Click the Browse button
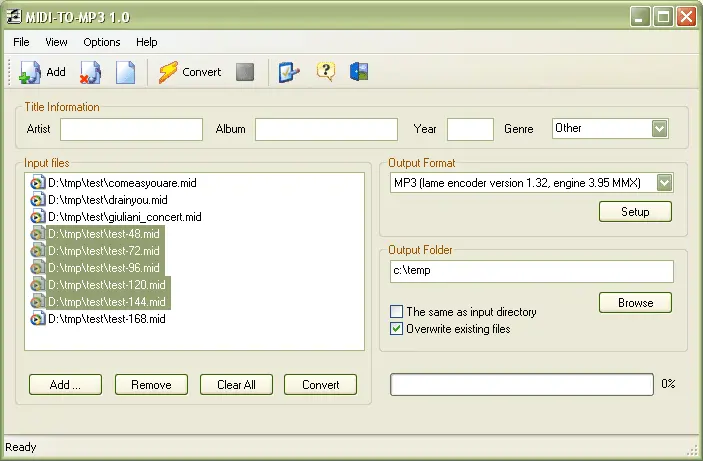 [x=635, y=302]
